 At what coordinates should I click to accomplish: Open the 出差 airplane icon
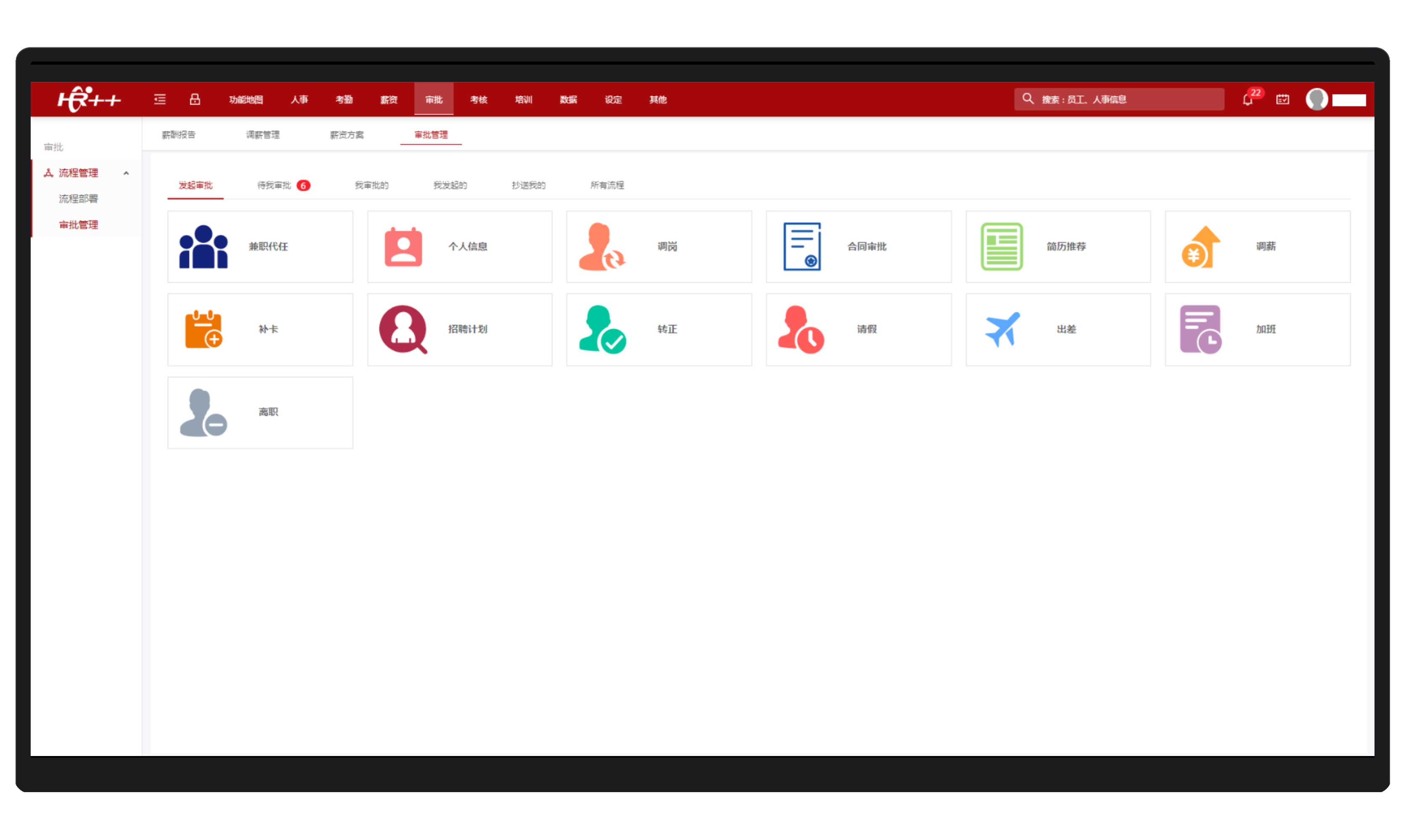click(x=1002, y=329)
